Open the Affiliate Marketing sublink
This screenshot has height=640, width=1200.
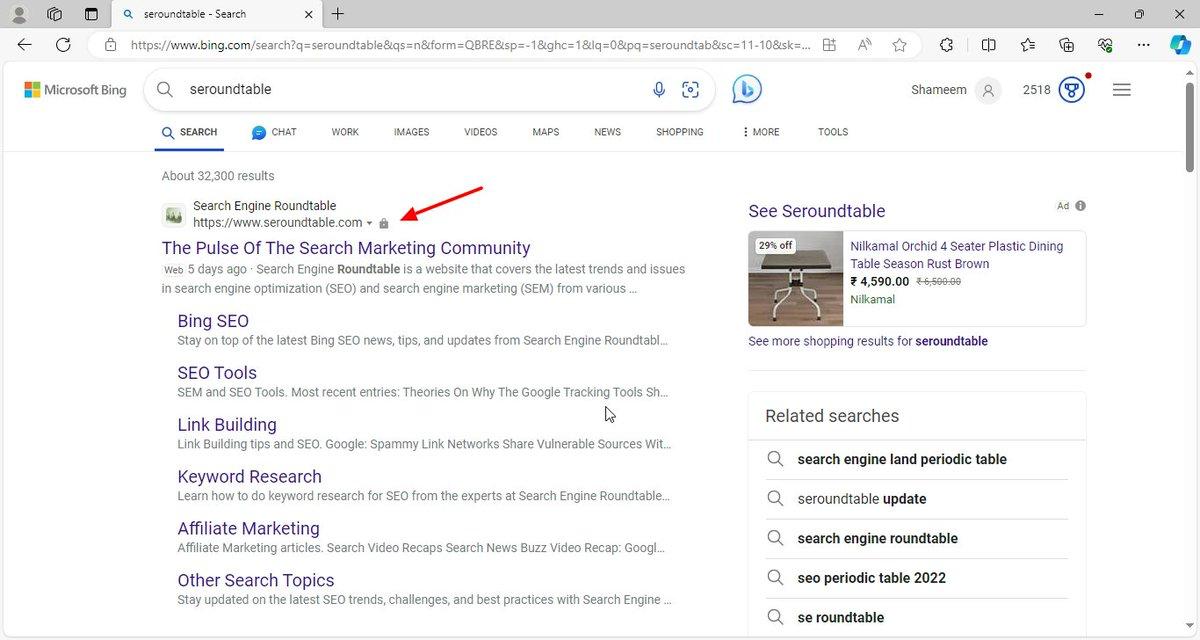pyautogui.click(x=249, y=529)
